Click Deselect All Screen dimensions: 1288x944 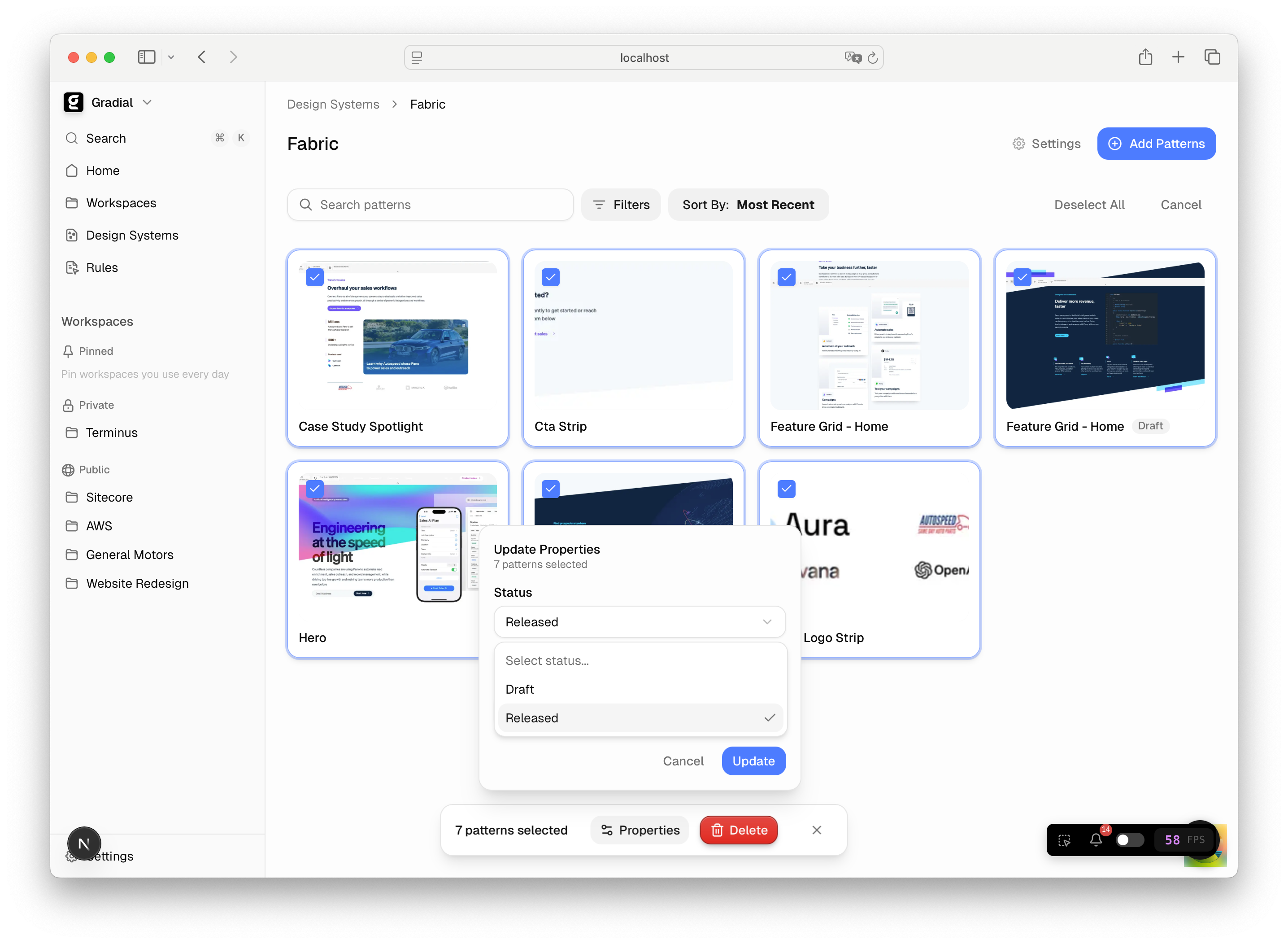[1089, 205]
